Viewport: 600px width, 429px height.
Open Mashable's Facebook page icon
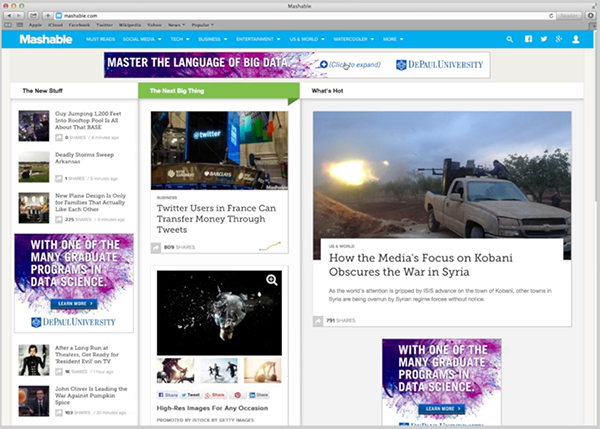528,39
